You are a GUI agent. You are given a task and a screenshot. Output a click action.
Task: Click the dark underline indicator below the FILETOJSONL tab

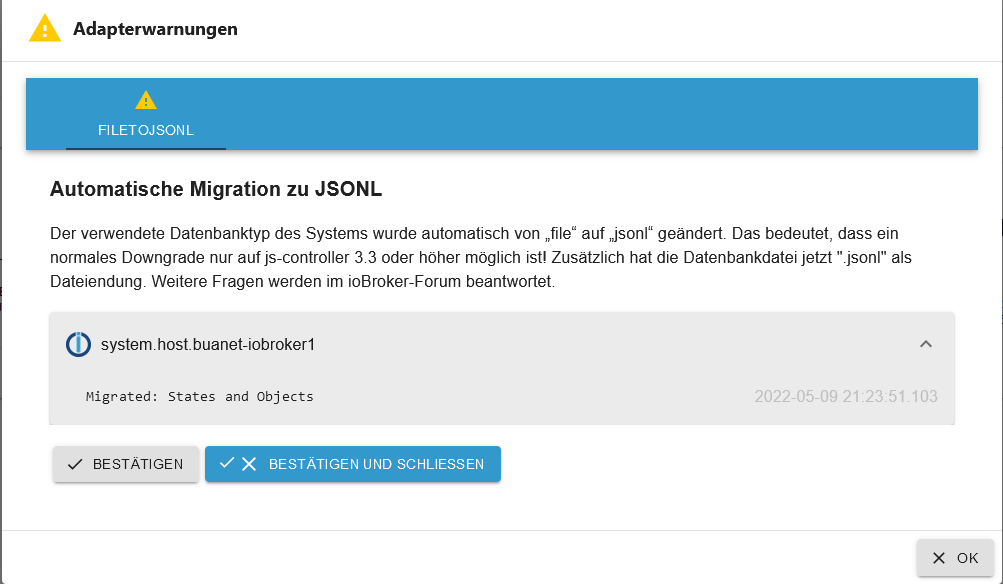point(146,148)
